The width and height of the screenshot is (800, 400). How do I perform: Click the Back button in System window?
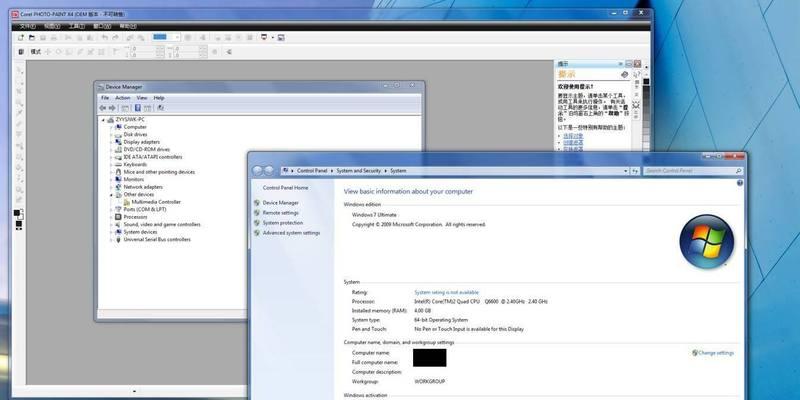pyautogui.click(x=258, y=171)
